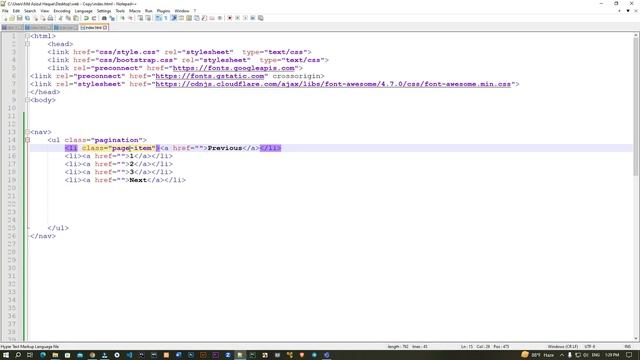This screenshot has width=640, height=360.
Task: Close the index.html tab with its X
Action: 105,28
